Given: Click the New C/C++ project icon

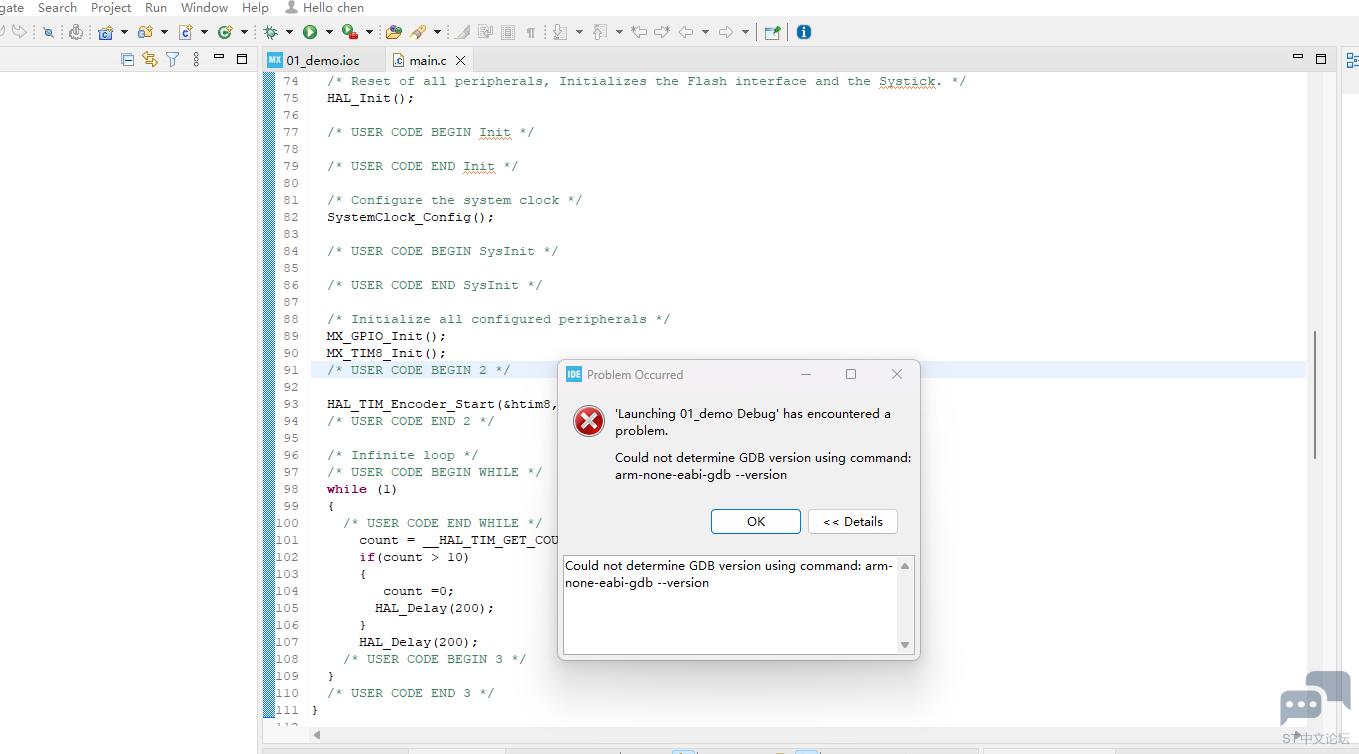Looking at the screenshot, I should coord(105,32).
